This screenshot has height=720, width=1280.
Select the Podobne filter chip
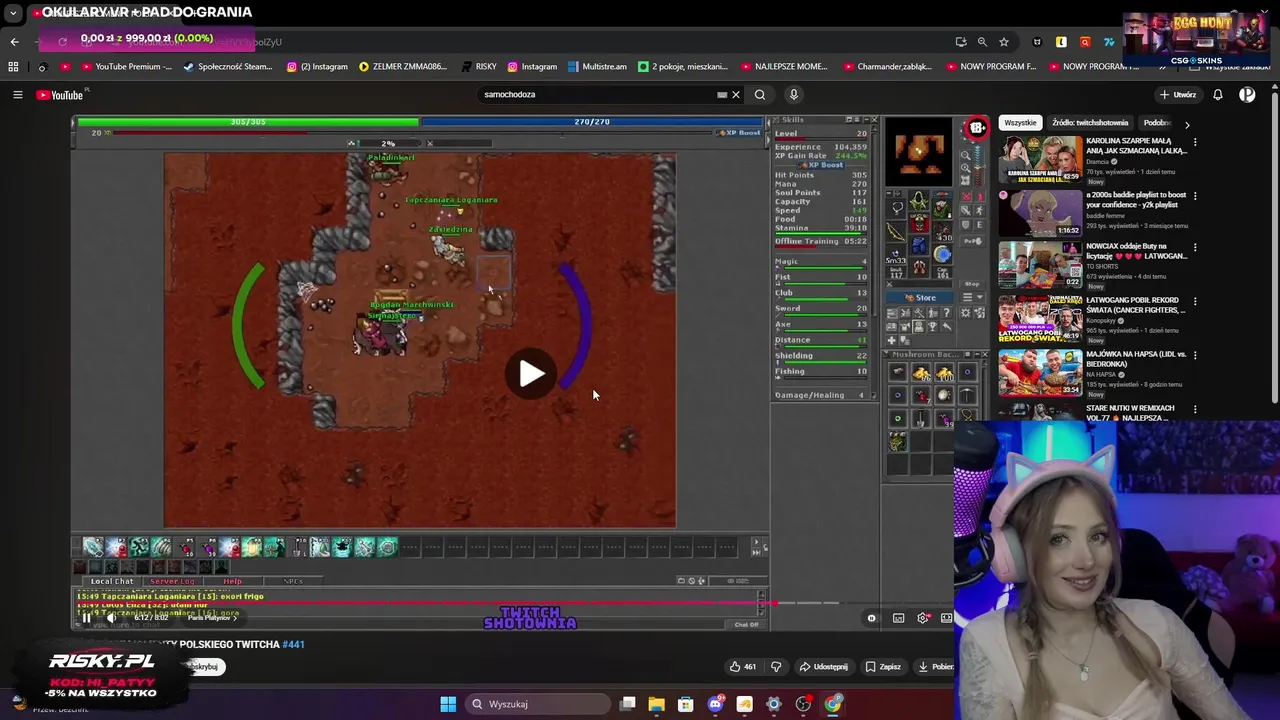coord(1158,123)
